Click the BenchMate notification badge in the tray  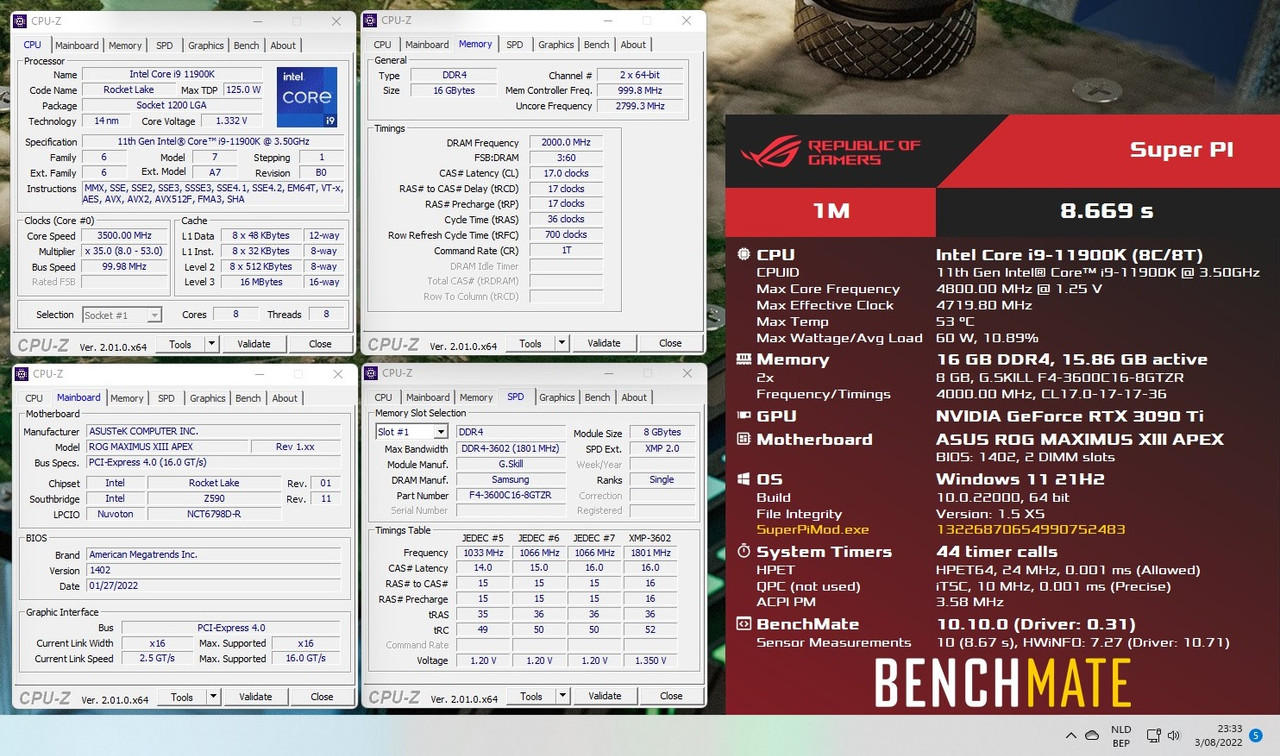pos(1256,735)
